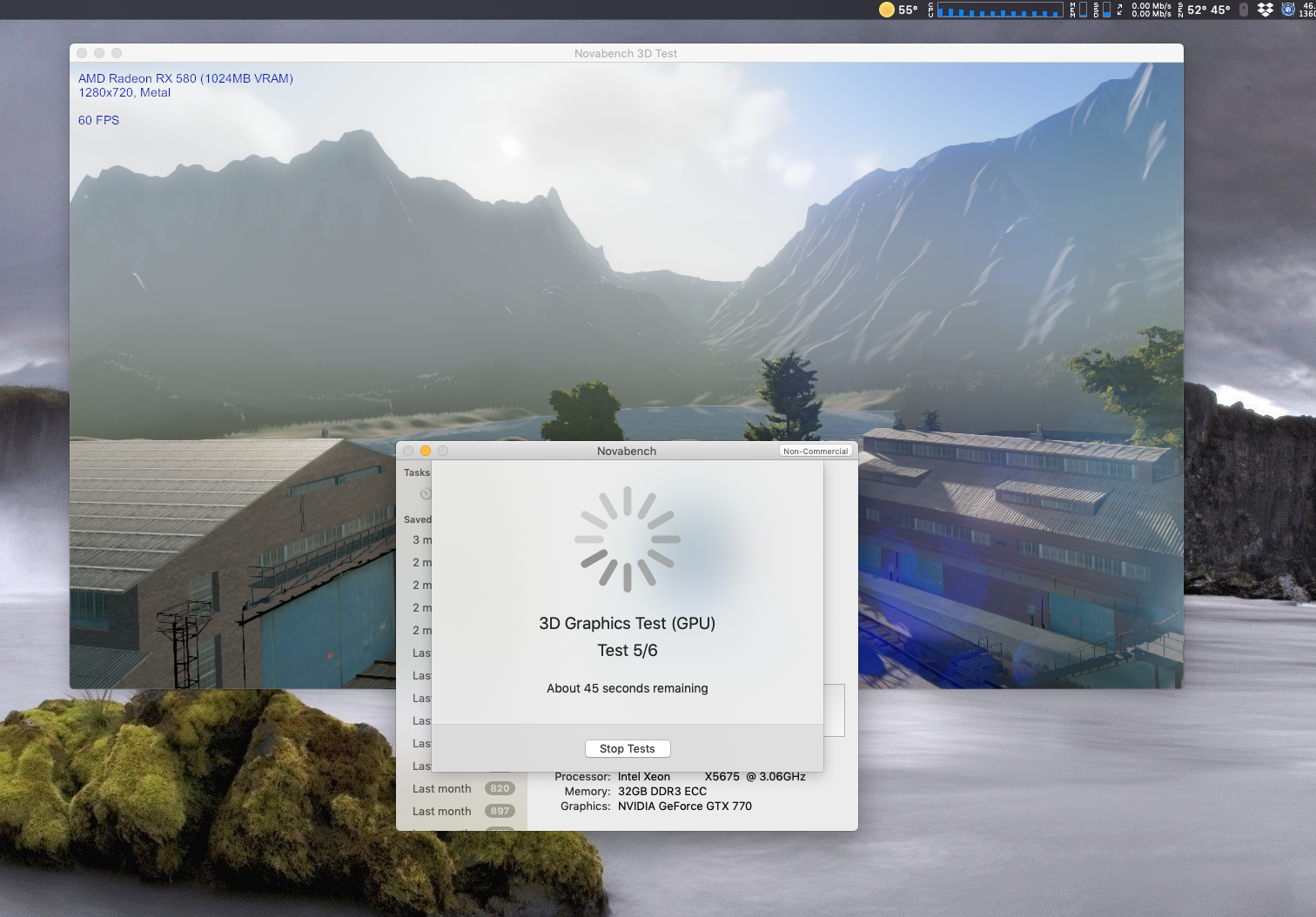Stop the running benchmark tests
The image size is (1316, 917).
pyautogui.click(x=627, y=748)
